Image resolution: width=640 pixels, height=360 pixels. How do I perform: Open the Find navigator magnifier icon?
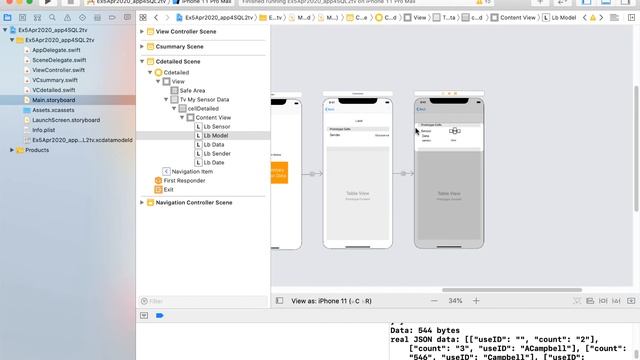52,18
